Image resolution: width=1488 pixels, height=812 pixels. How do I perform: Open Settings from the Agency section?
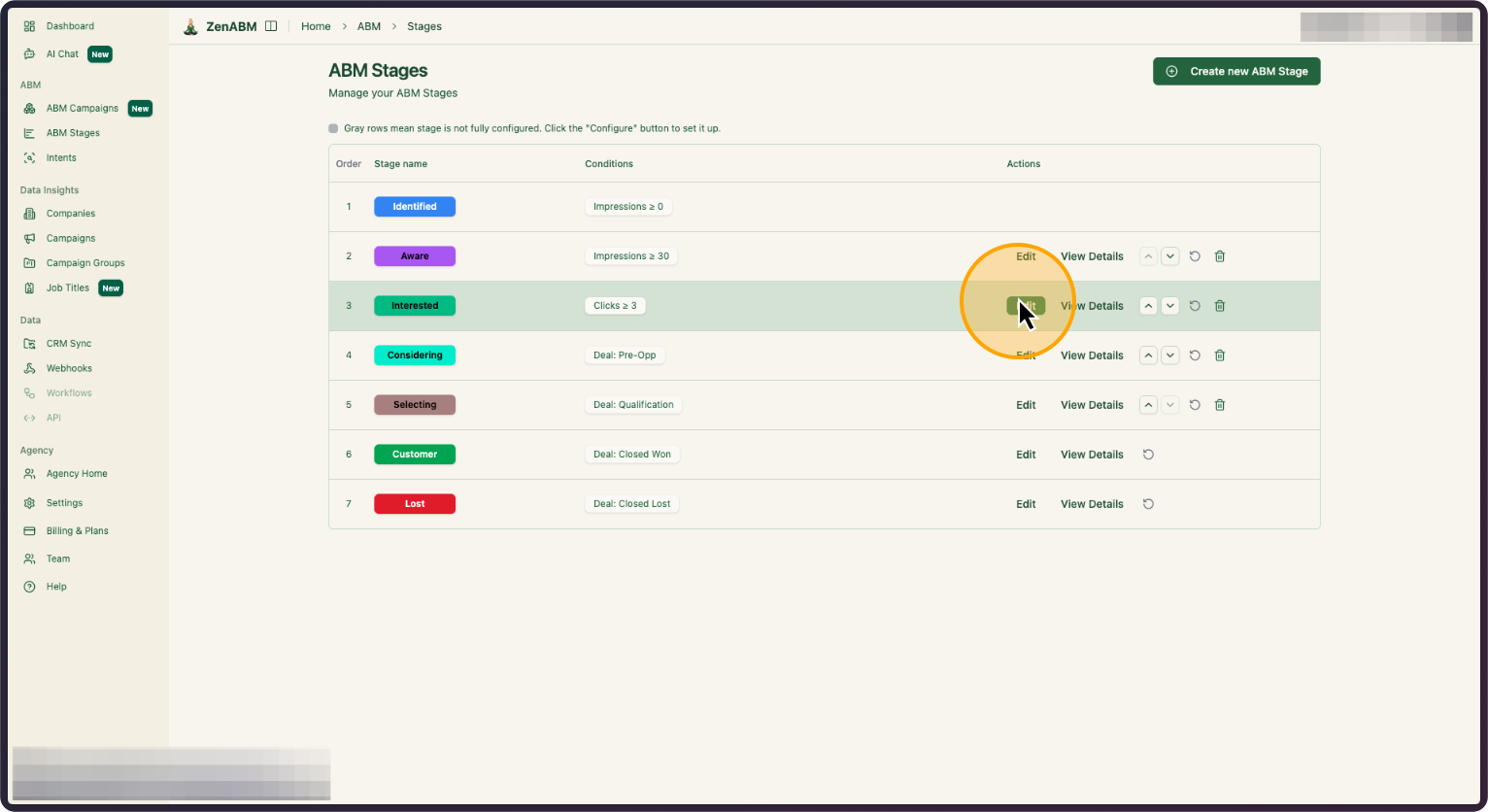pos(62,502)
